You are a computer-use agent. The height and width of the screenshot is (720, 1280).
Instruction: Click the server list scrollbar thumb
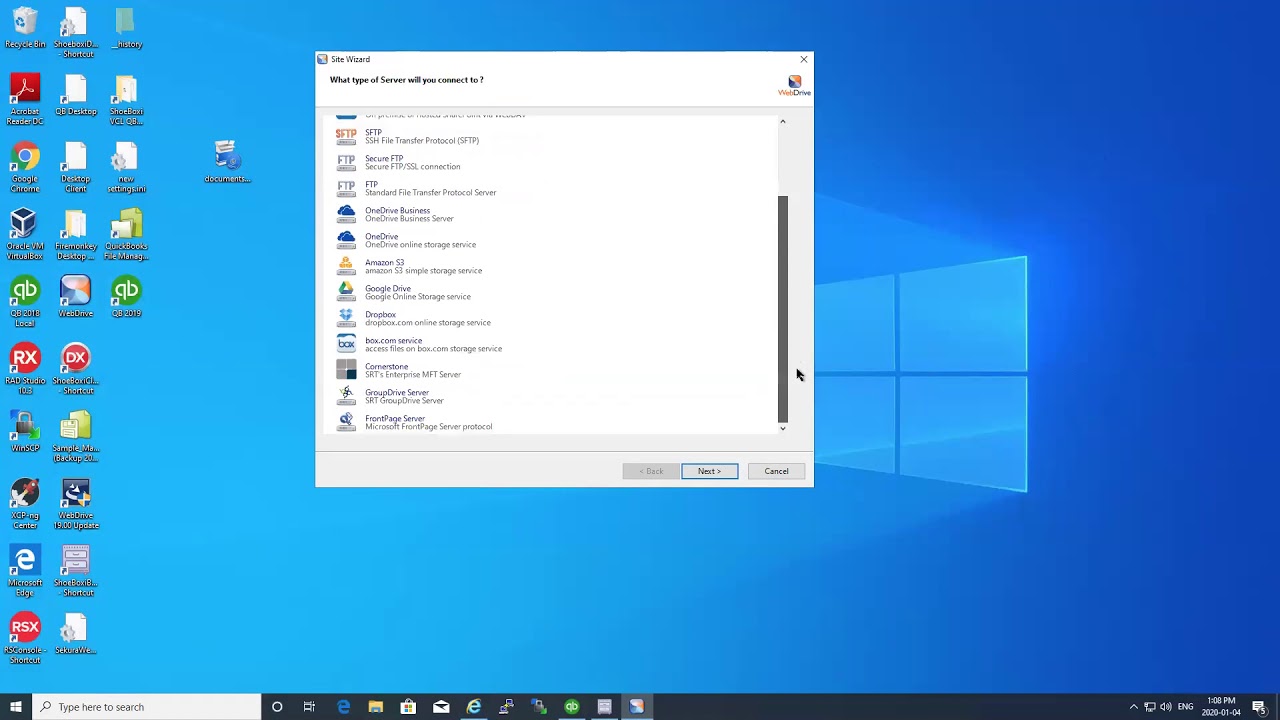coord(783,308)
